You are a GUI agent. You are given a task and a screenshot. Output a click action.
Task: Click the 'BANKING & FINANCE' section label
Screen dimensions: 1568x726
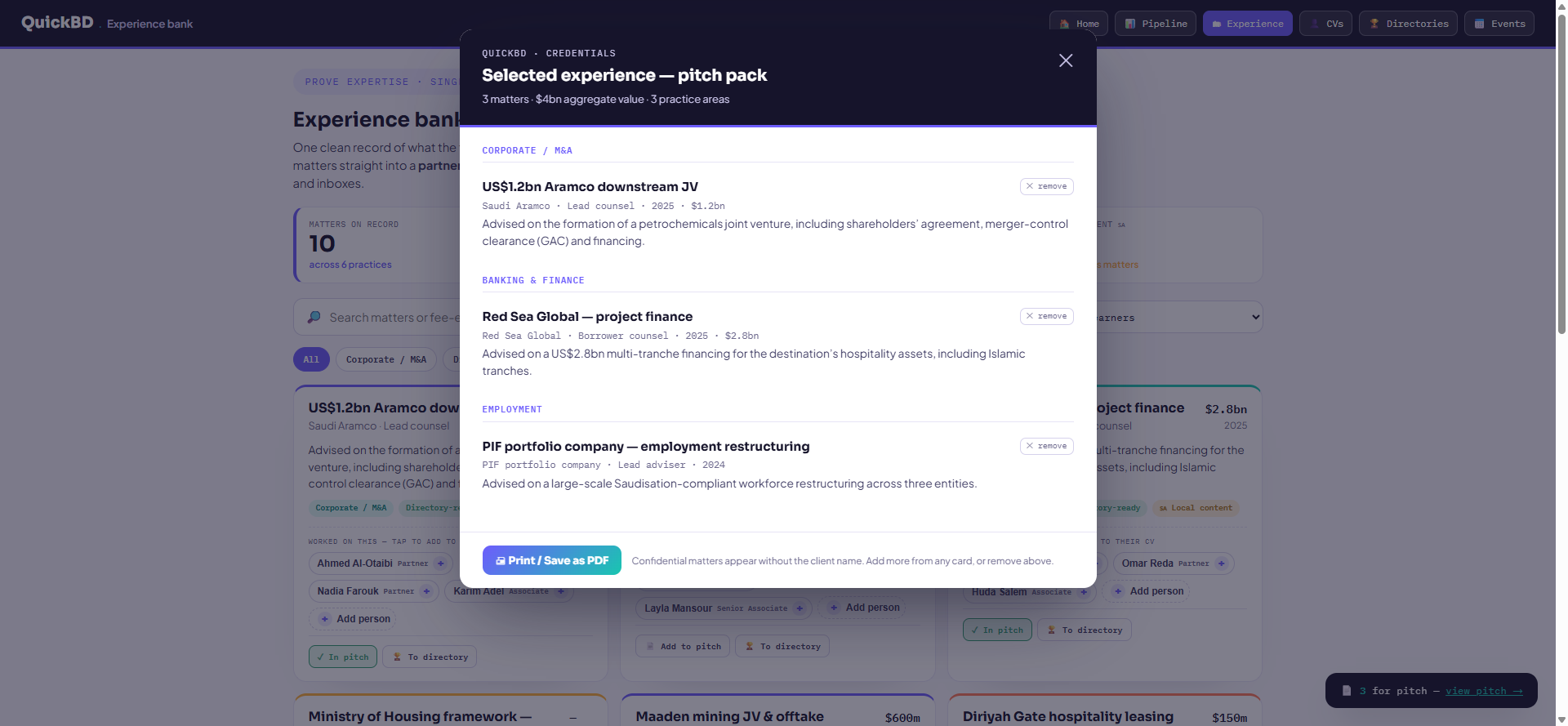(533, 280)
